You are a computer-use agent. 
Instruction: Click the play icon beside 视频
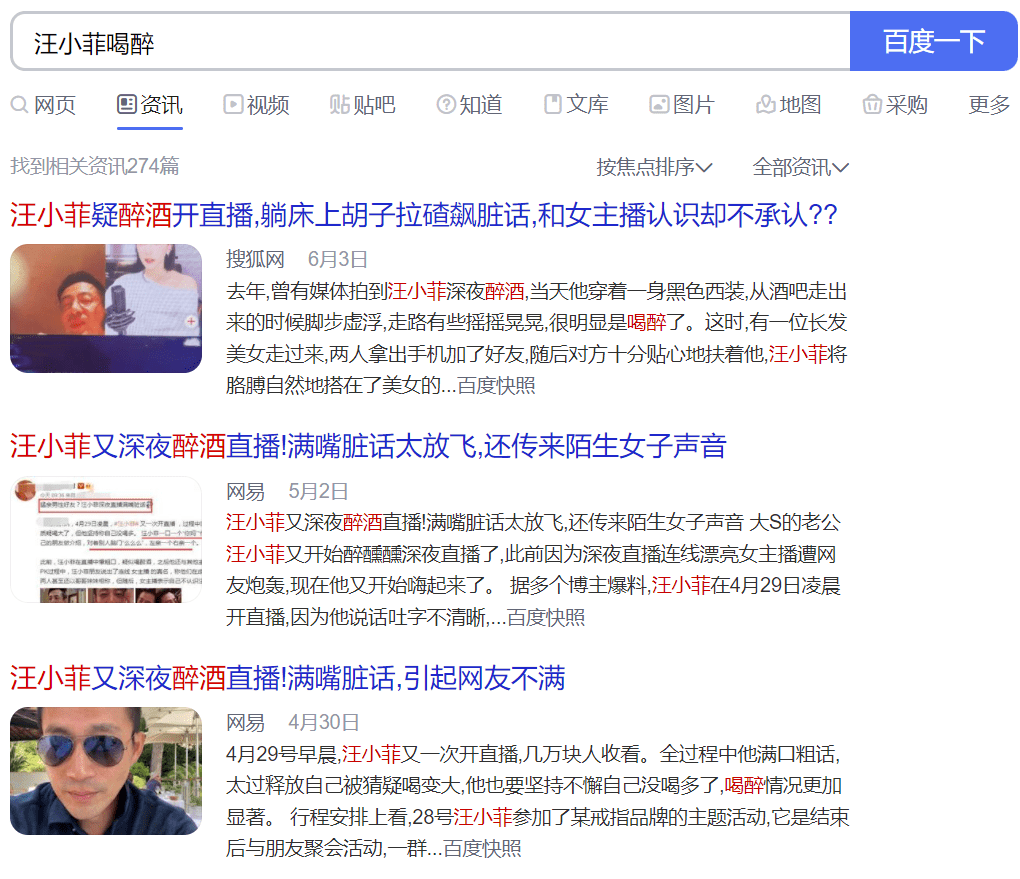click(233, 104)
